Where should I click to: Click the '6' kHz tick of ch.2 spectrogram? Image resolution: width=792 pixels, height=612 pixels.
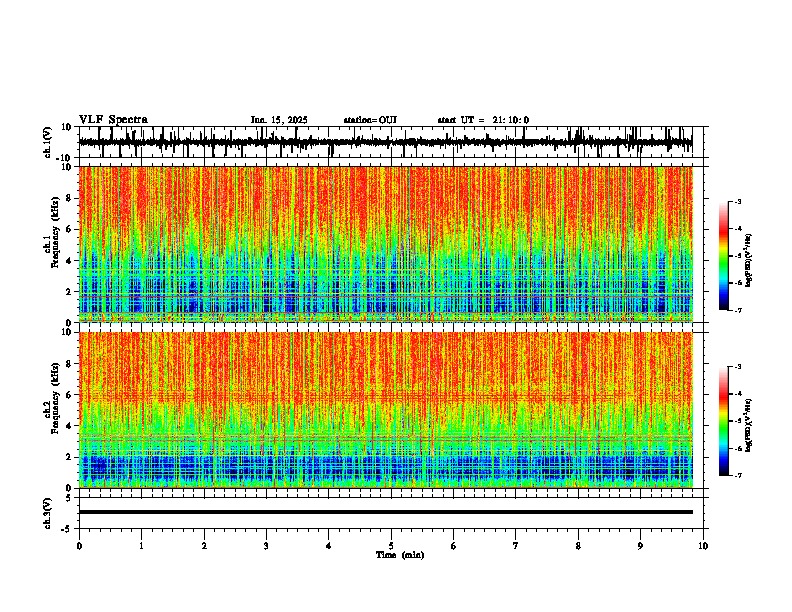pos(69,395)
